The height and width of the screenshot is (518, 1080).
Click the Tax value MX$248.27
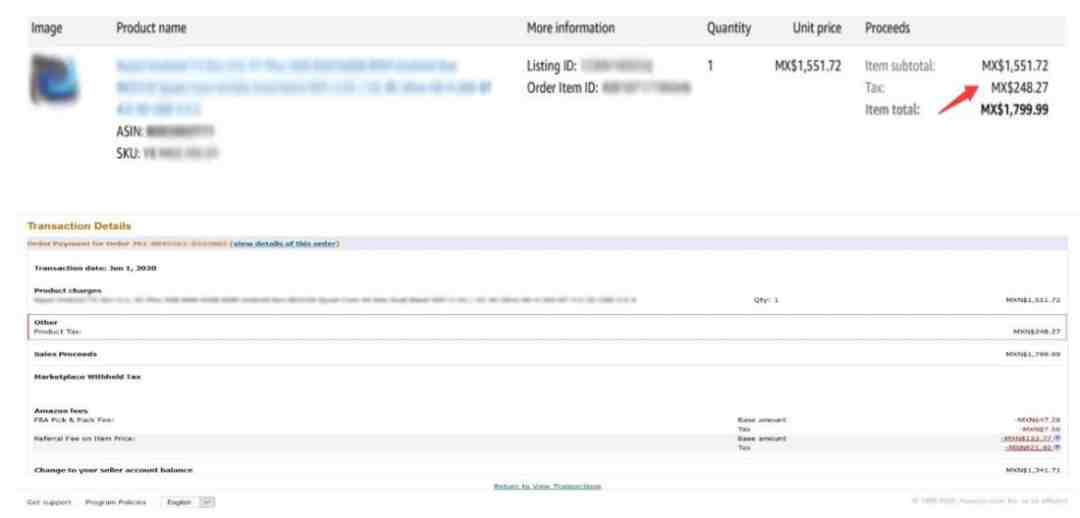[1019, 88]
